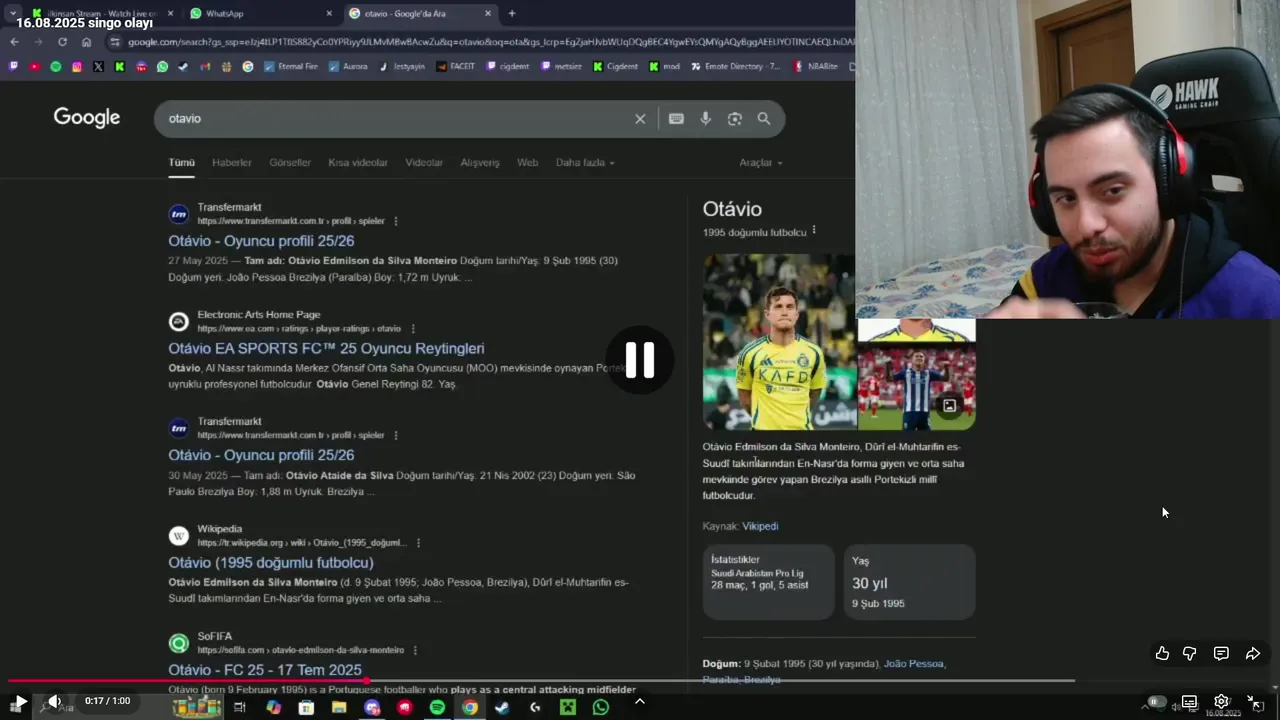Clear the Google search box with X
This screenshot has height=720, width=1280.
coord(640,119)
